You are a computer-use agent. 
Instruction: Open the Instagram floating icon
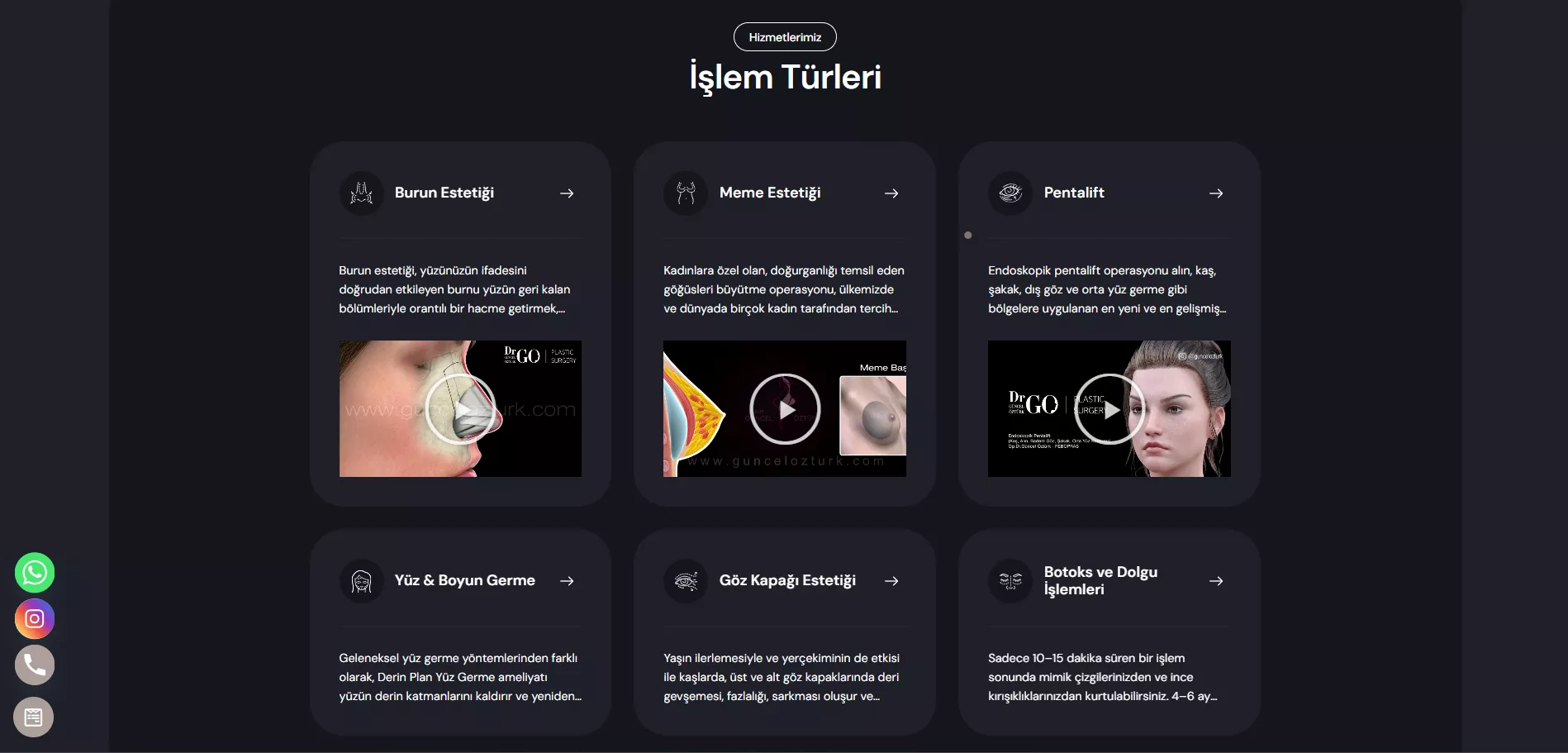(x=35, y=618)
